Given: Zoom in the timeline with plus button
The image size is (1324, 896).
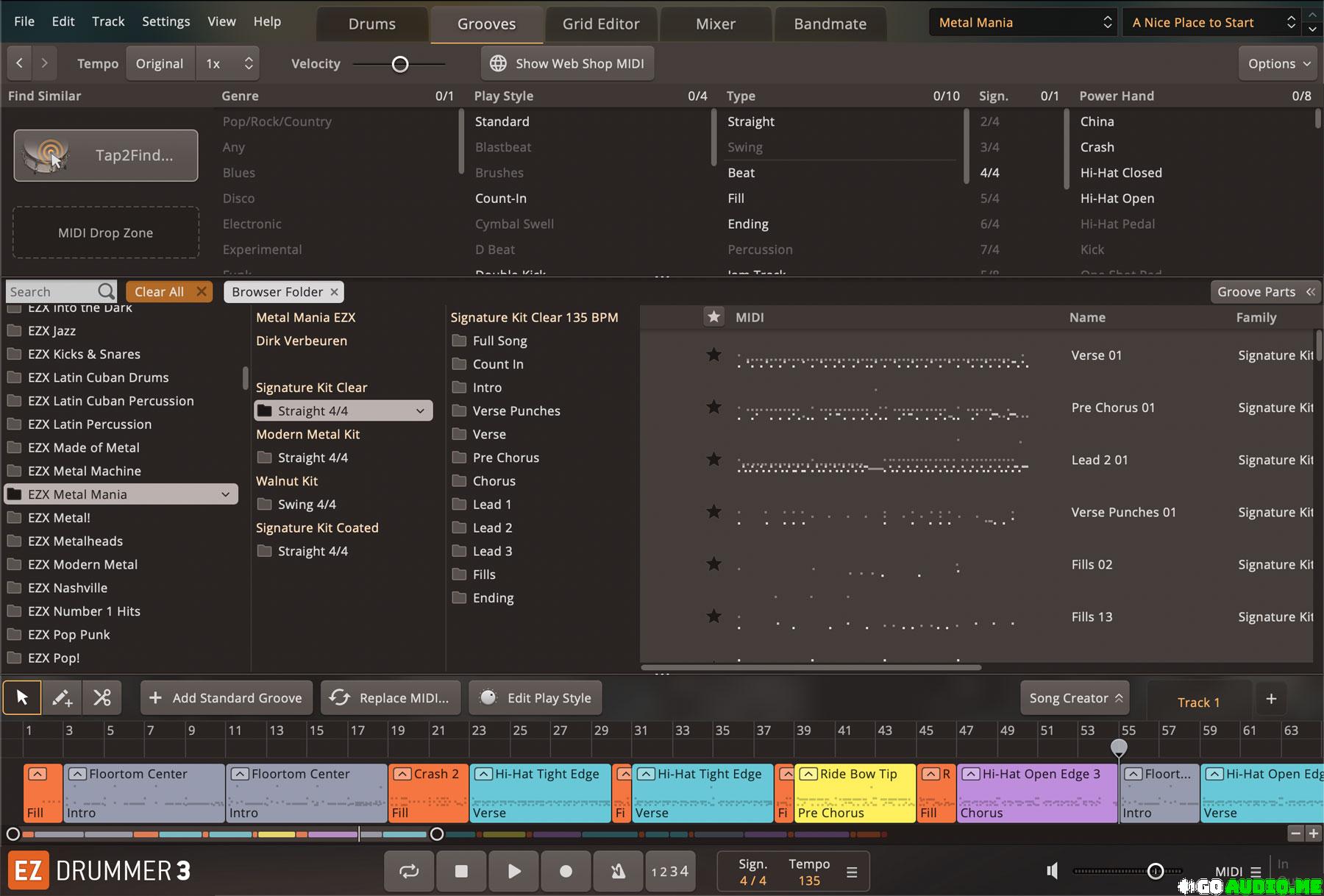Looking at the screenshot, I should 1314,833.
